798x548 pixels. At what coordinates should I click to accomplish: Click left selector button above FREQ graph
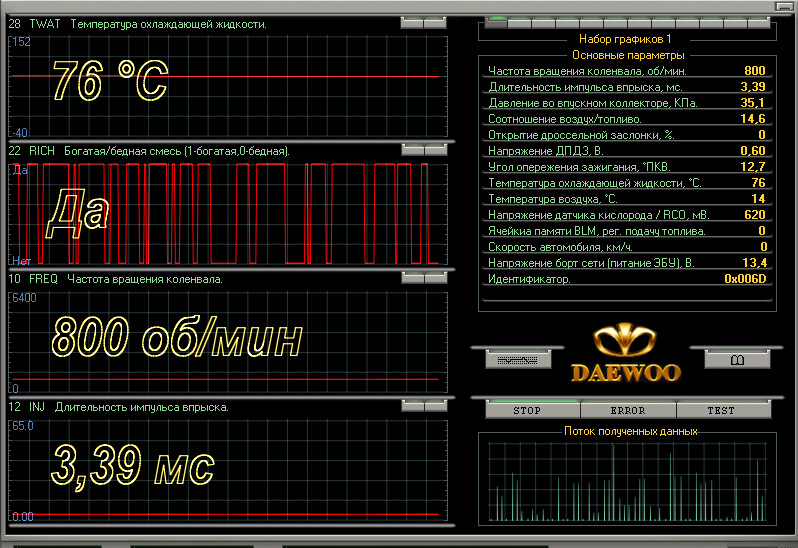click(413, 277)
